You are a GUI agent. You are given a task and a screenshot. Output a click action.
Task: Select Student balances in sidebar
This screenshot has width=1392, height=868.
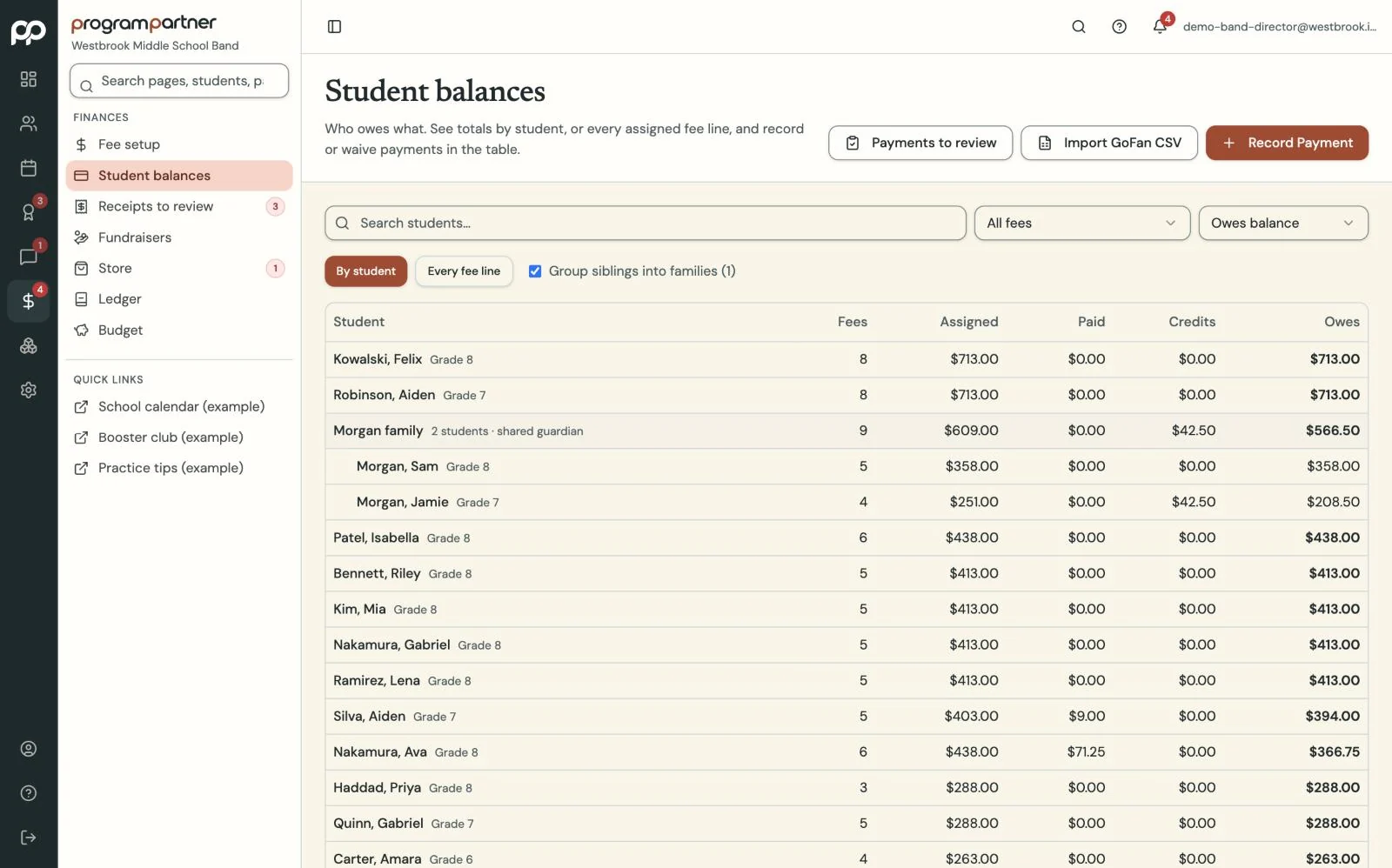pyautogui.click(x=179, y=176)
